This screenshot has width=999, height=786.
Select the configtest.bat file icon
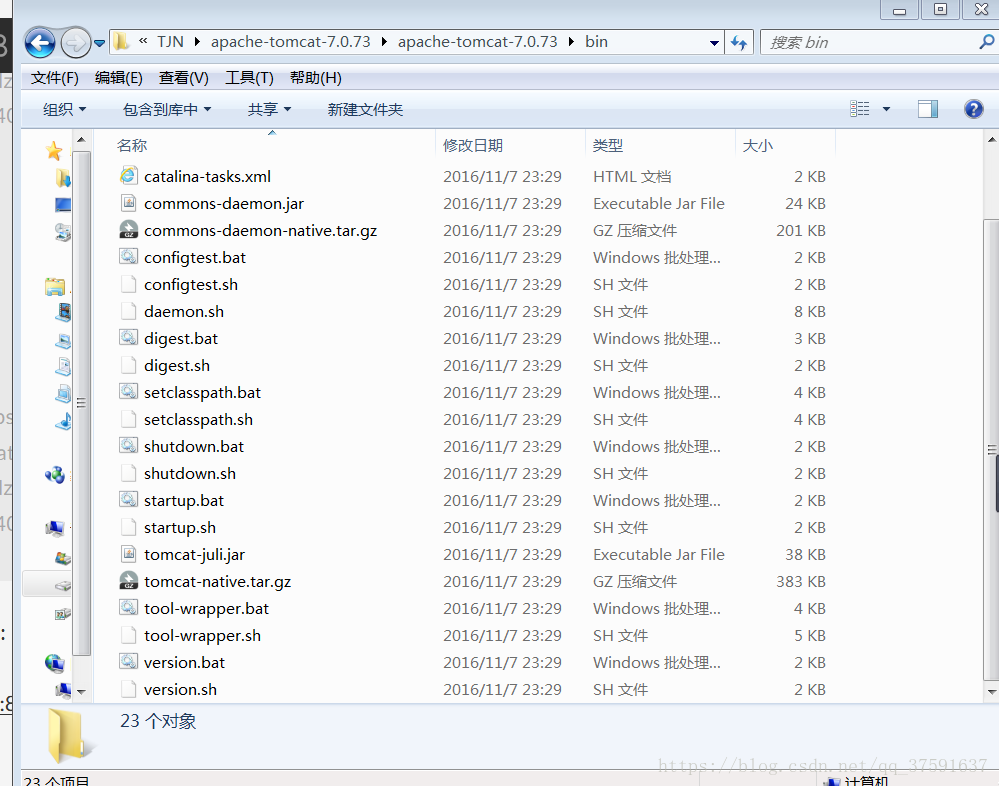click(x=129, y=257)
